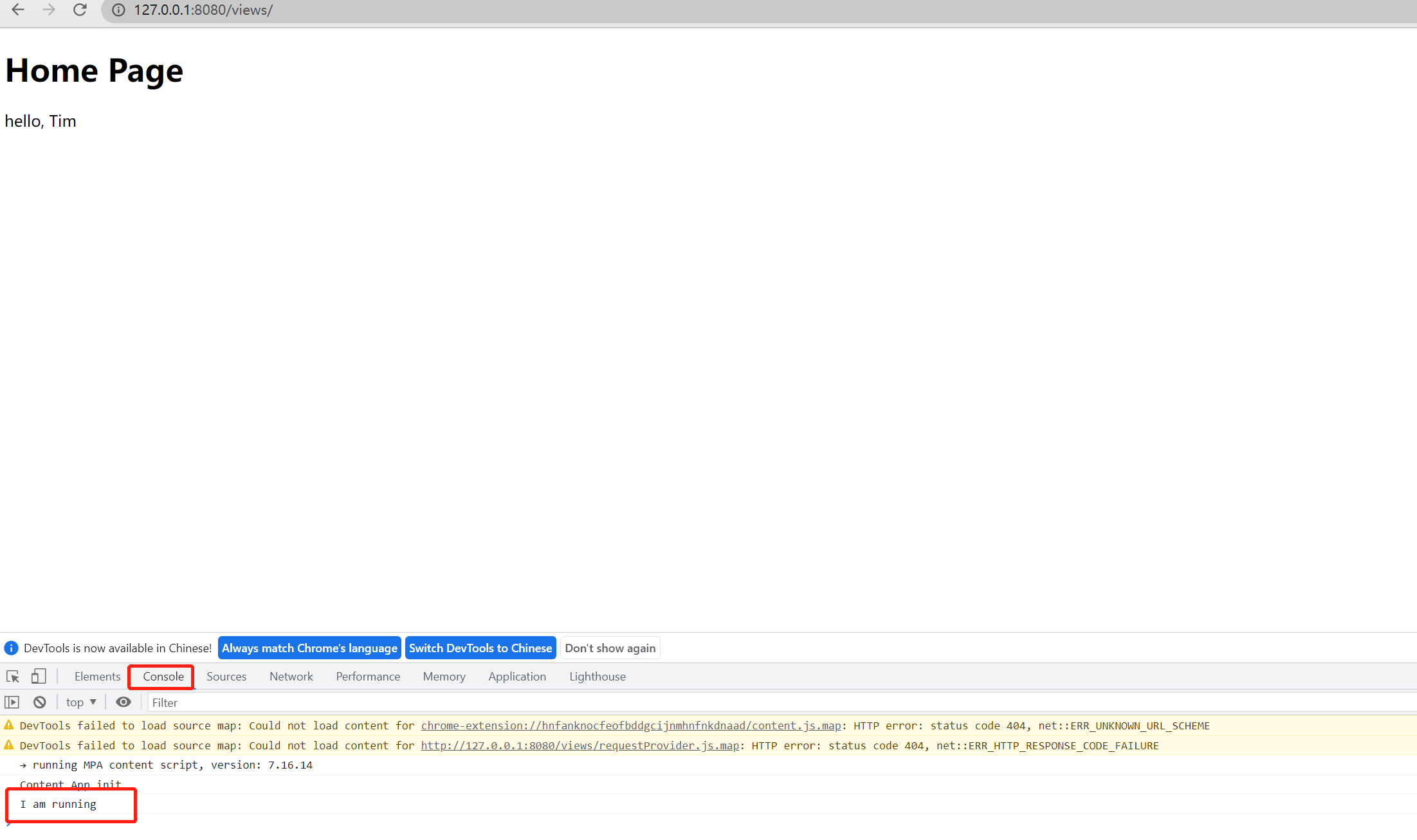Click the Home Page heading
This screenshot has width=1417, height=840.
tap(94, 70)
